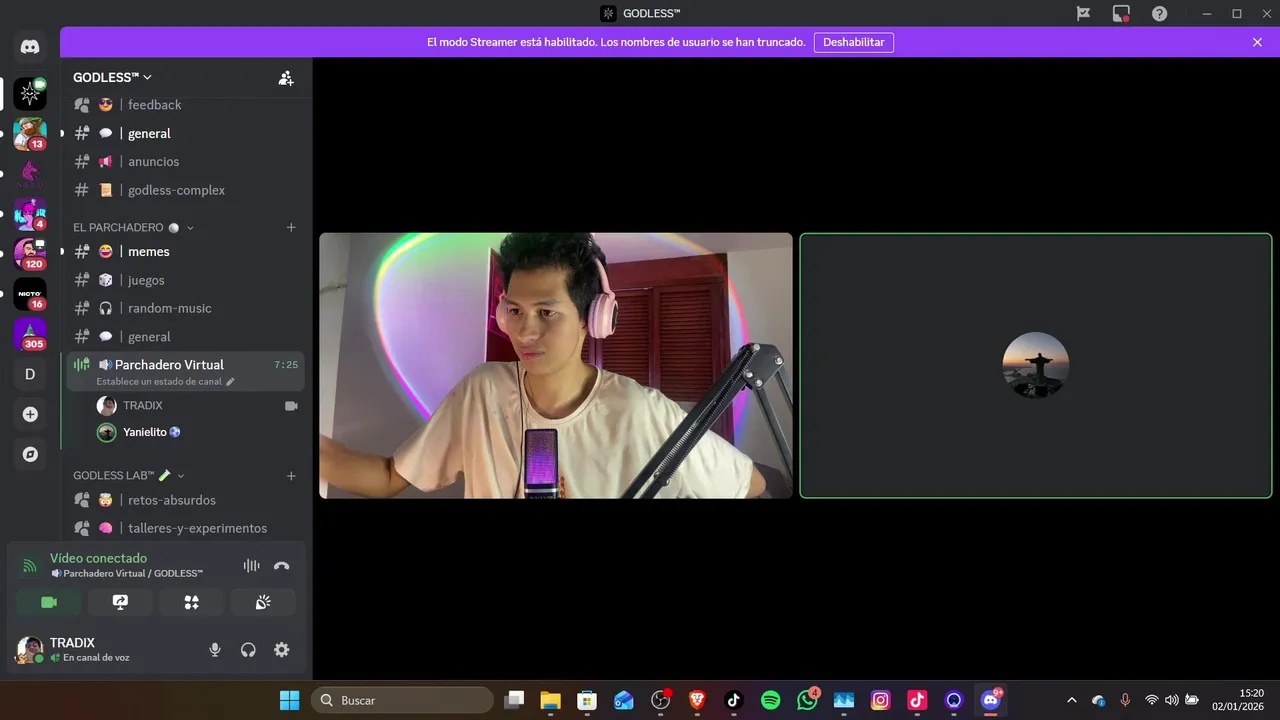The height and width of the screenshot is (720, 1280).
Task: Share your screen button in voice panel
Action: pos(120,602)
